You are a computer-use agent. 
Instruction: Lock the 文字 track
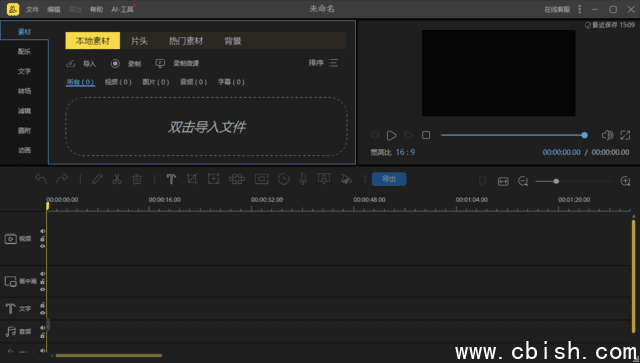click(x=42, y=305)
